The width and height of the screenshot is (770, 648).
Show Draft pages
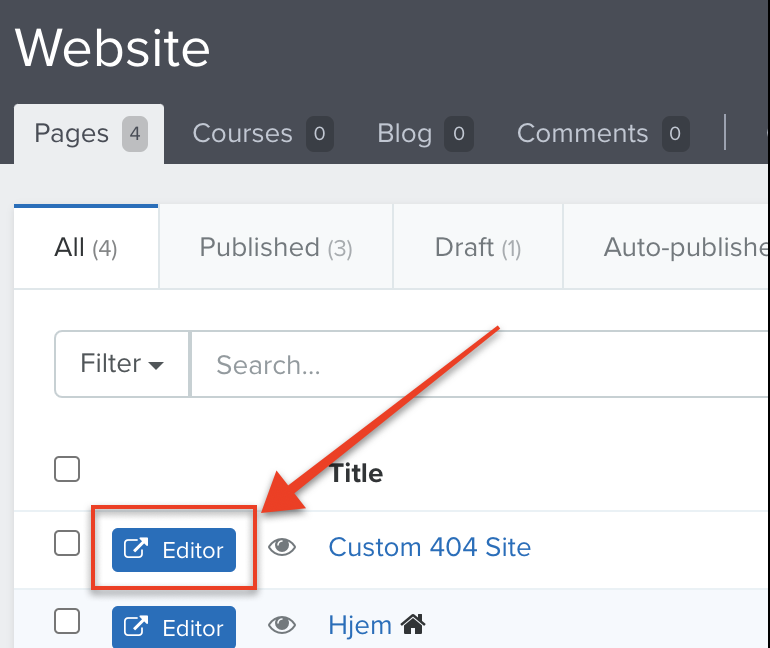[478, 247]
